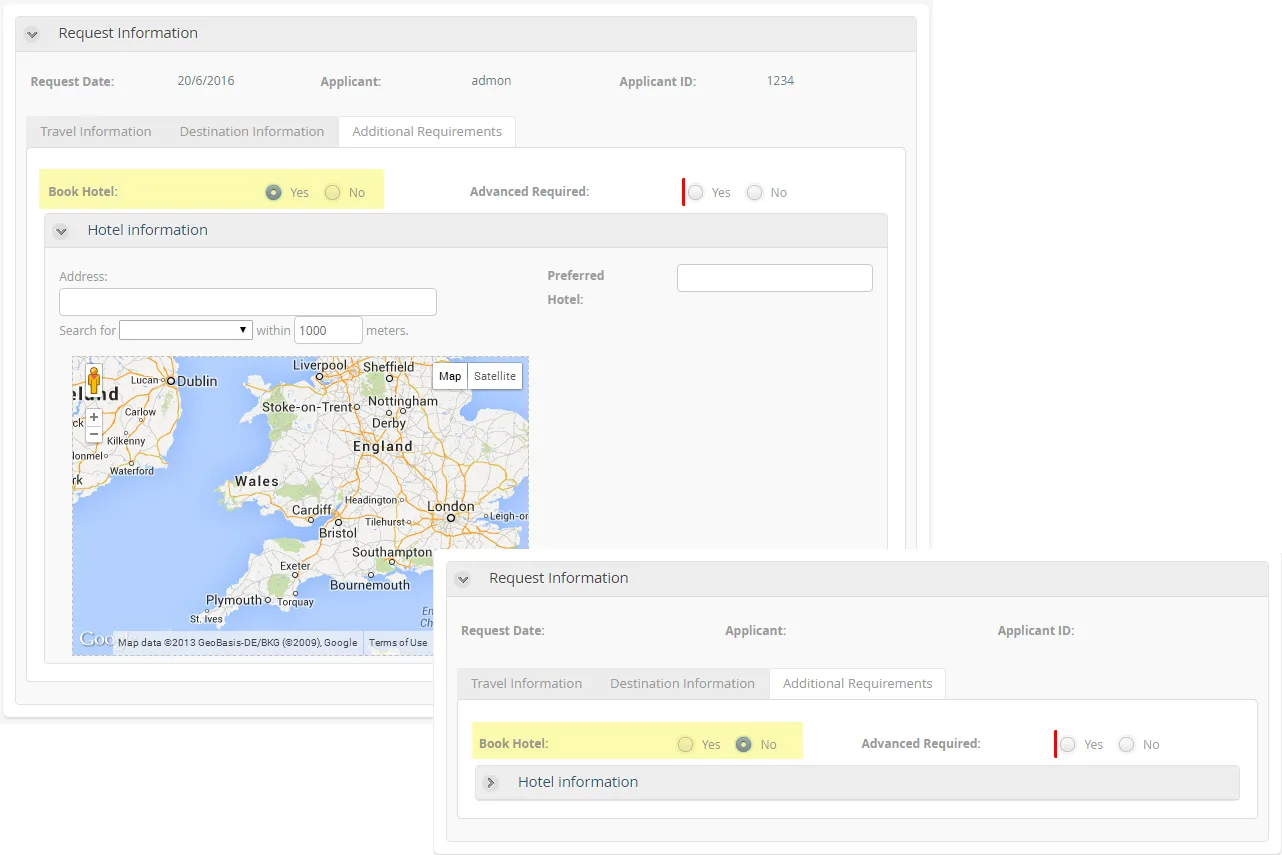
Task: Expand the collapsed Hotel information arrow icon
Action: click(x=491, y=783)
